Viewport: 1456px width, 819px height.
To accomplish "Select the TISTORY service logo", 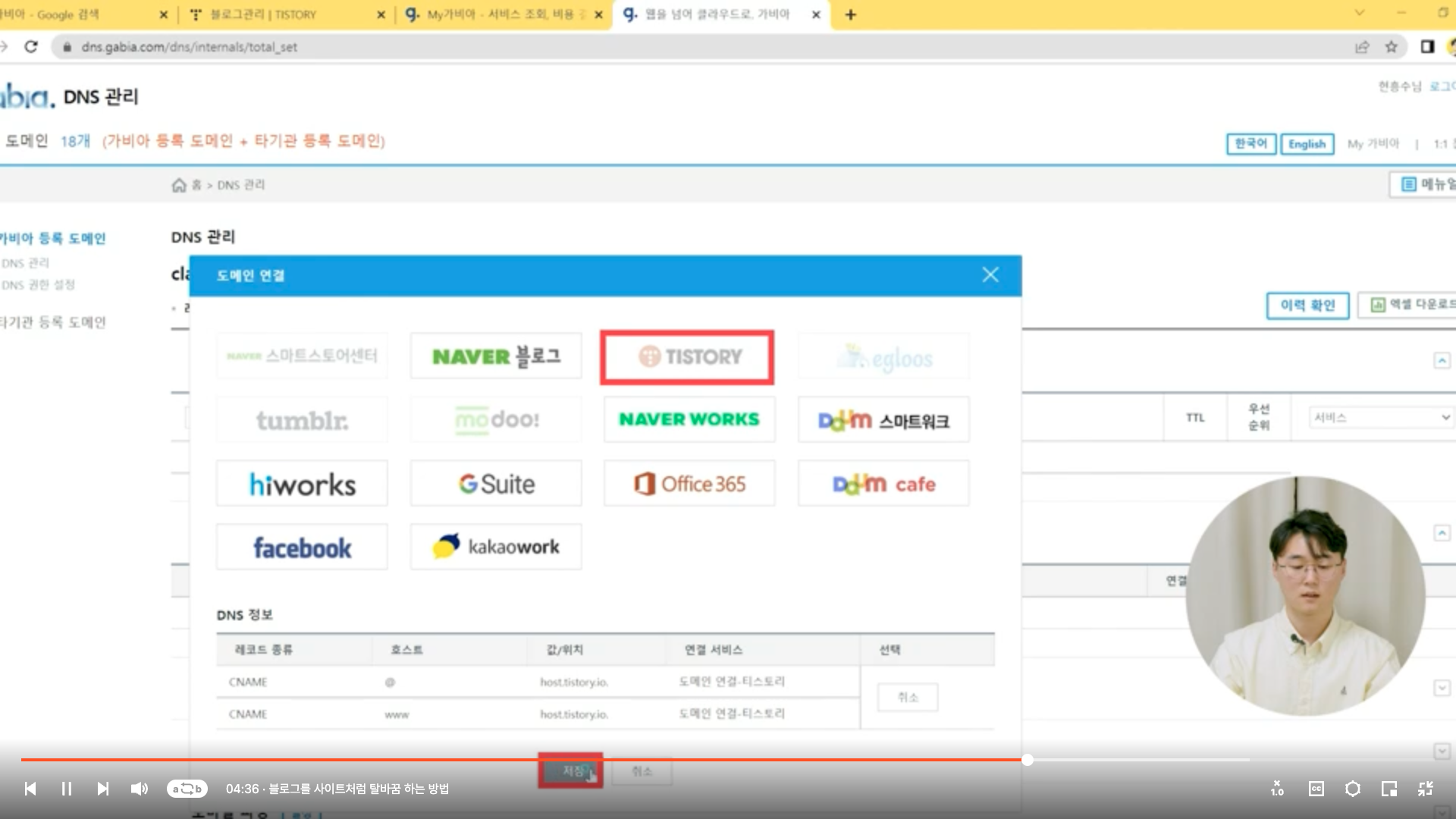I will (686, 356).
